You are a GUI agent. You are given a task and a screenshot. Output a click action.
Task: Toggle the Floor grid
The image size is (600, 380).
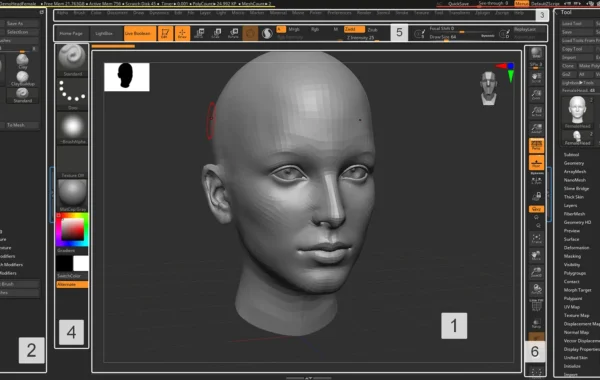point(536,162)
